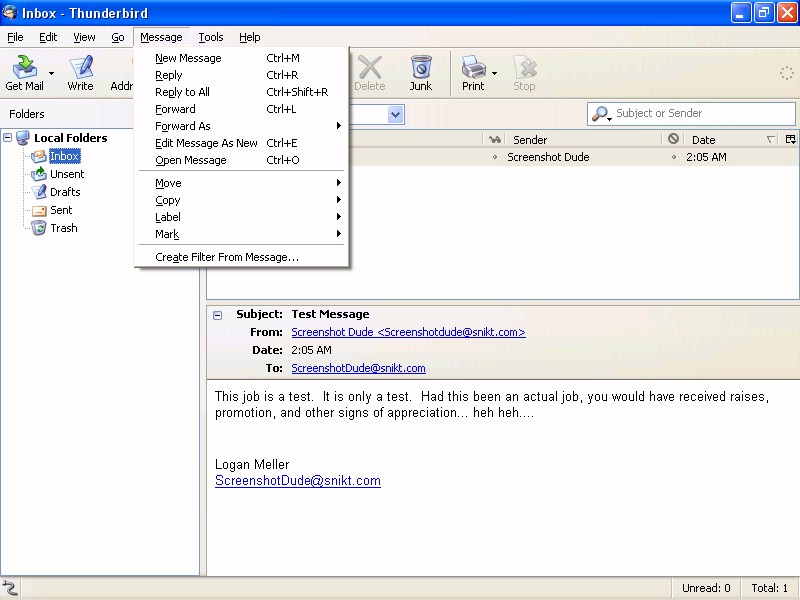Image resolution: width=800 pixels, height=600 pixels.
Task: Select the Screenshot Dude message row
Action: point(573,157)
